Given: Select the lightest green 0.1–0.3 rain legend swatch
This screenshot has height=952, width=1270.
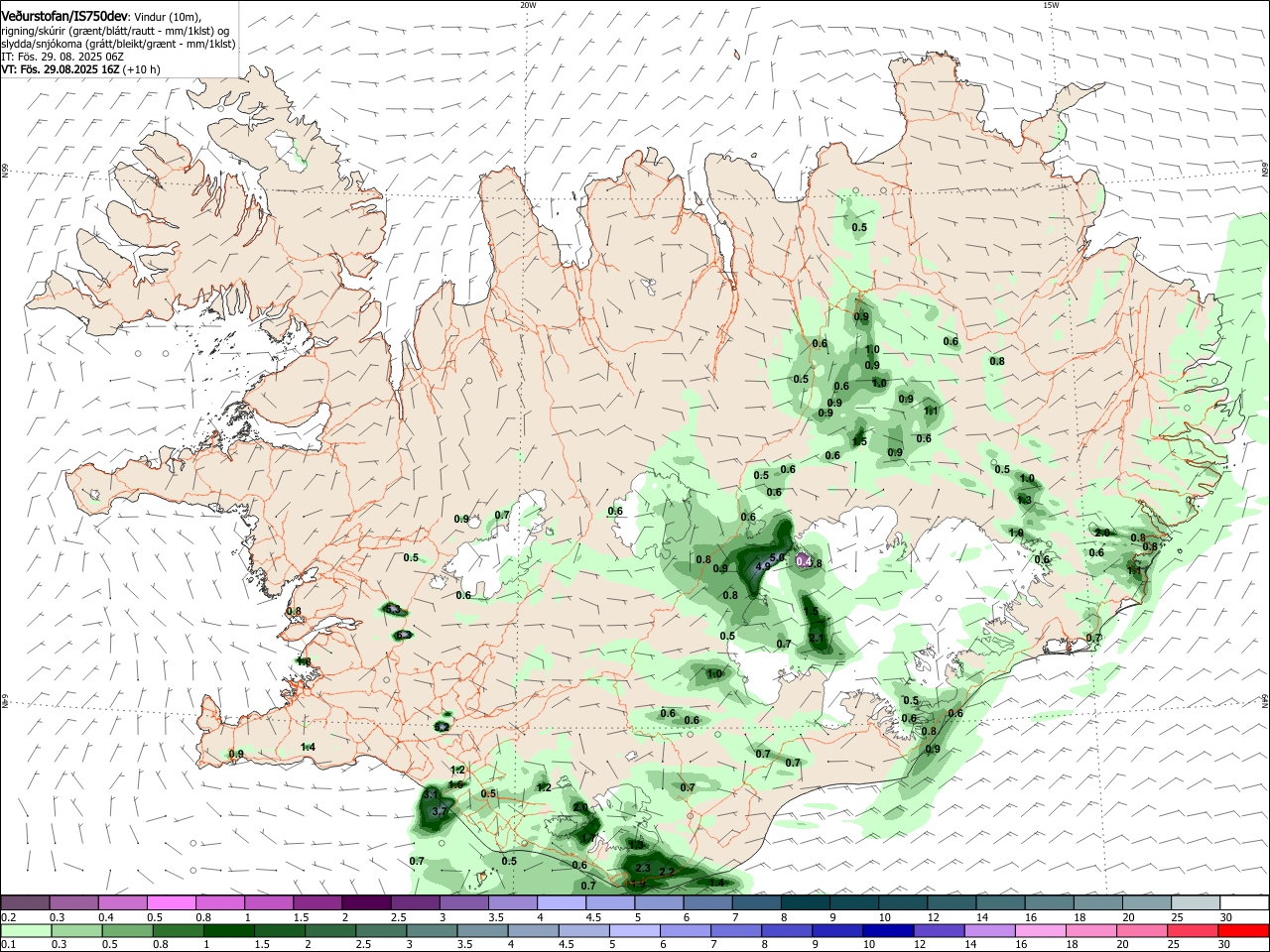Looking at the screenshot, I should 25,930.
